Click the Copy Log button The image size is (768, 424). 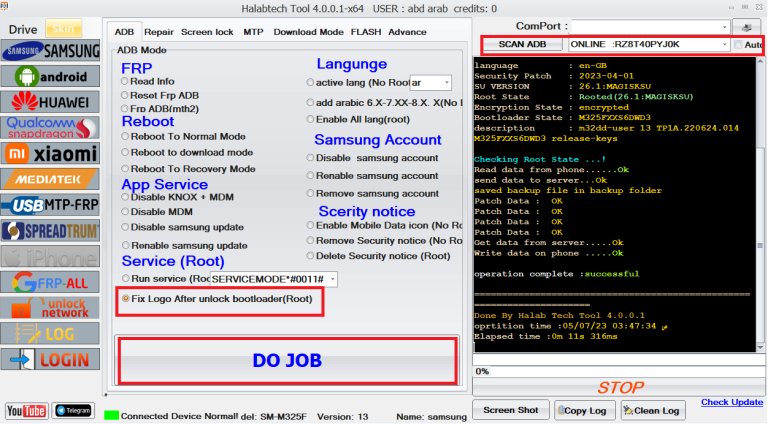coord(585,410)
